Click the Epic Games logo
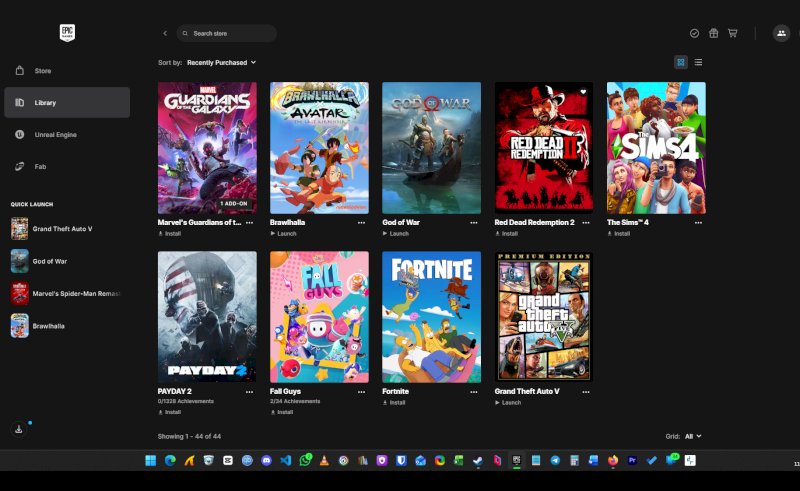This screenshot has width=800, height=491. click(67, 32)
